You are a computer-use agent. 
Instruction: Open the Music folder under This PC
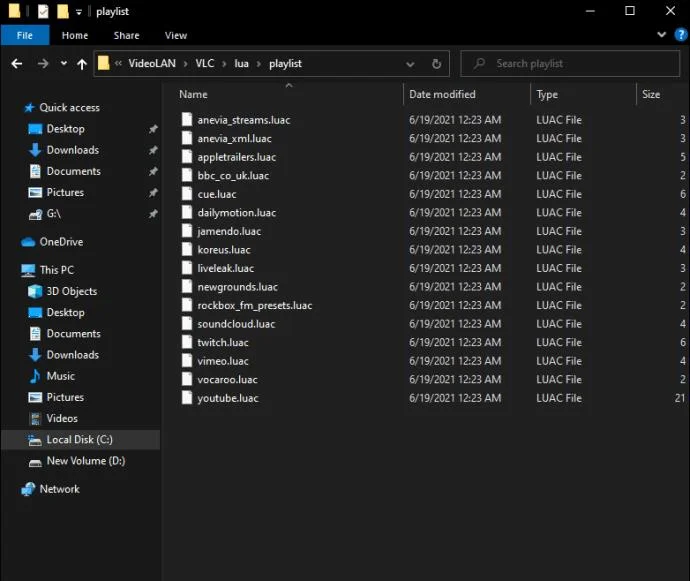tap(61, 376)
